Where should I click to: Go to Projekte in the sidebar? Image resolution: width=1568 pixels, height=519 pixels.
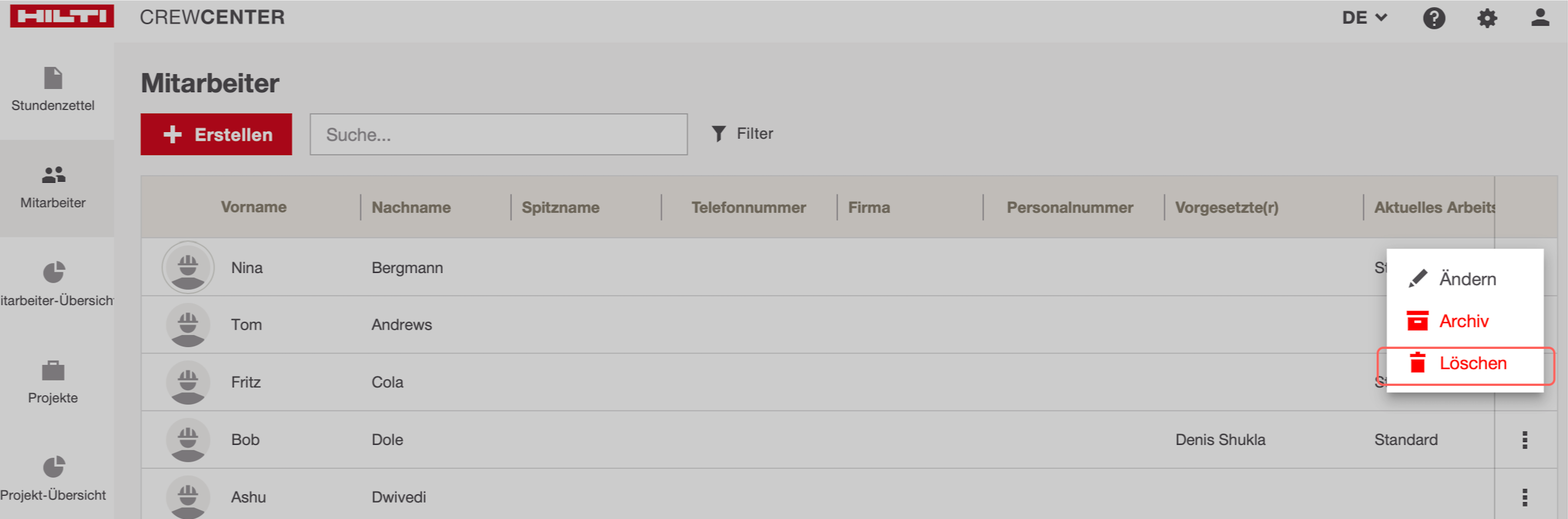click(53, 382)
